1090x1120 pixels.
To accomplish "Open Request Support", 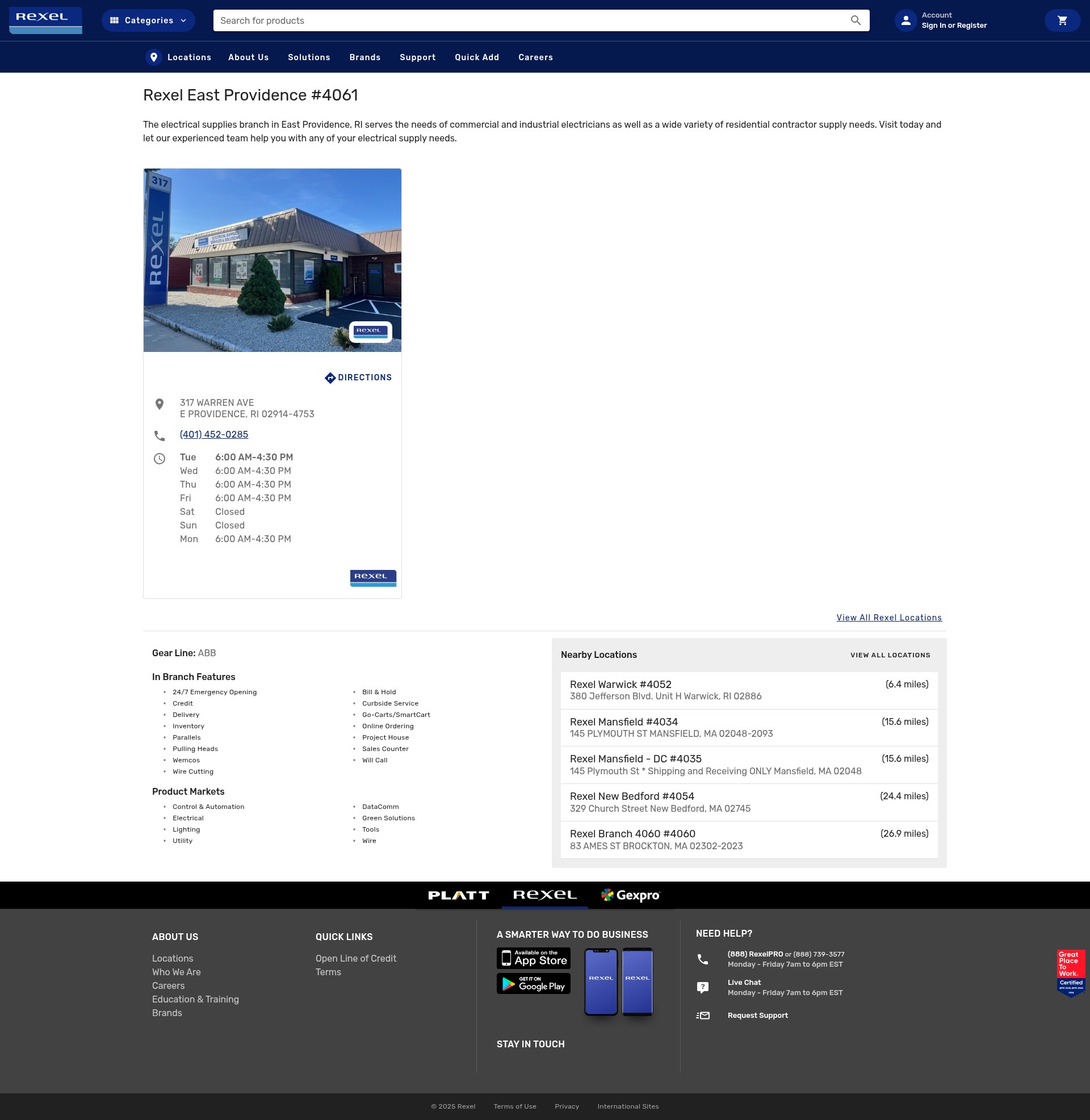I will click(x=757, y=1016).
